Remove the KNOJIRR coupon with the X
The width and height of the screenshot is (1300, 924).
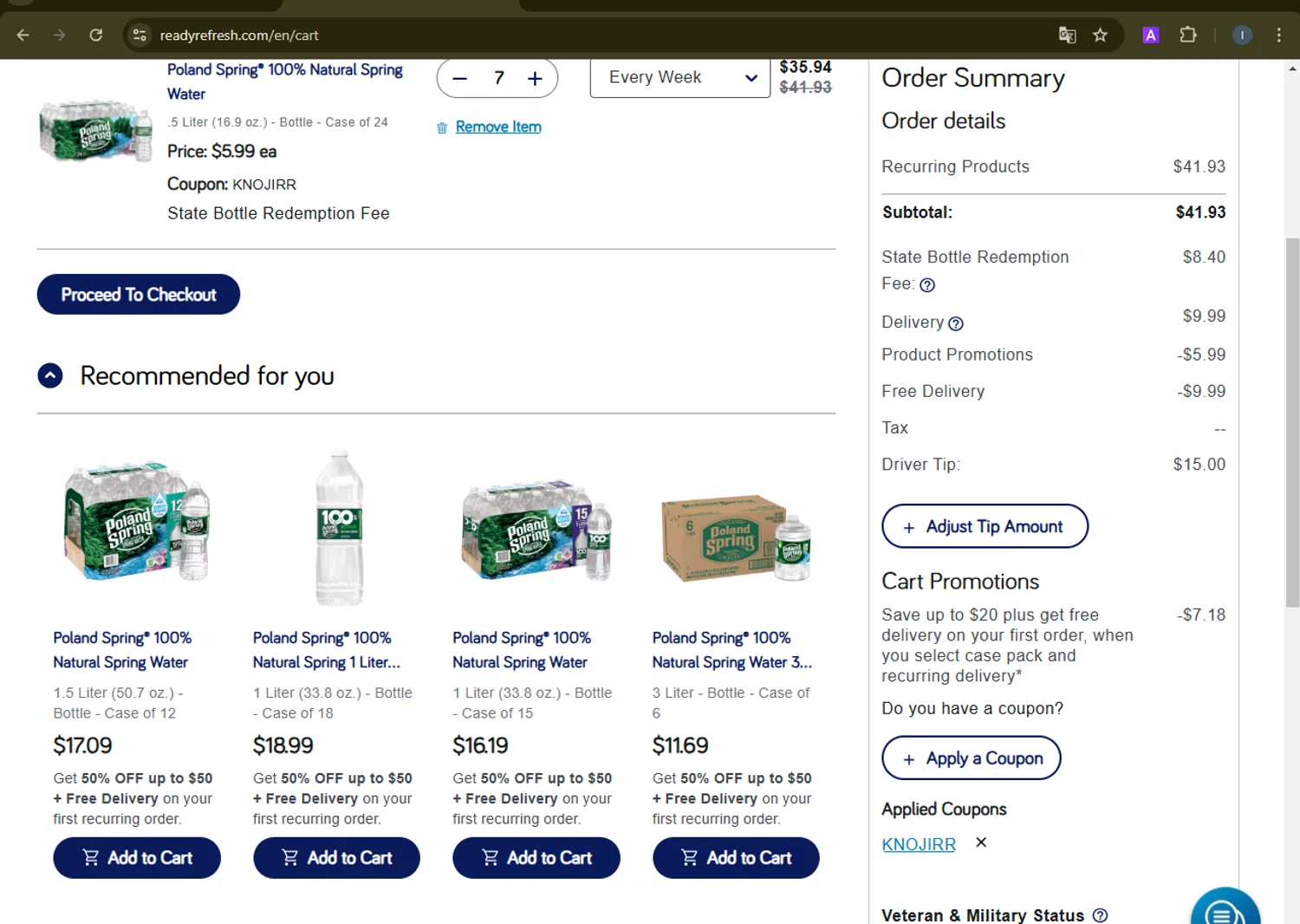[x=981, y=843]
